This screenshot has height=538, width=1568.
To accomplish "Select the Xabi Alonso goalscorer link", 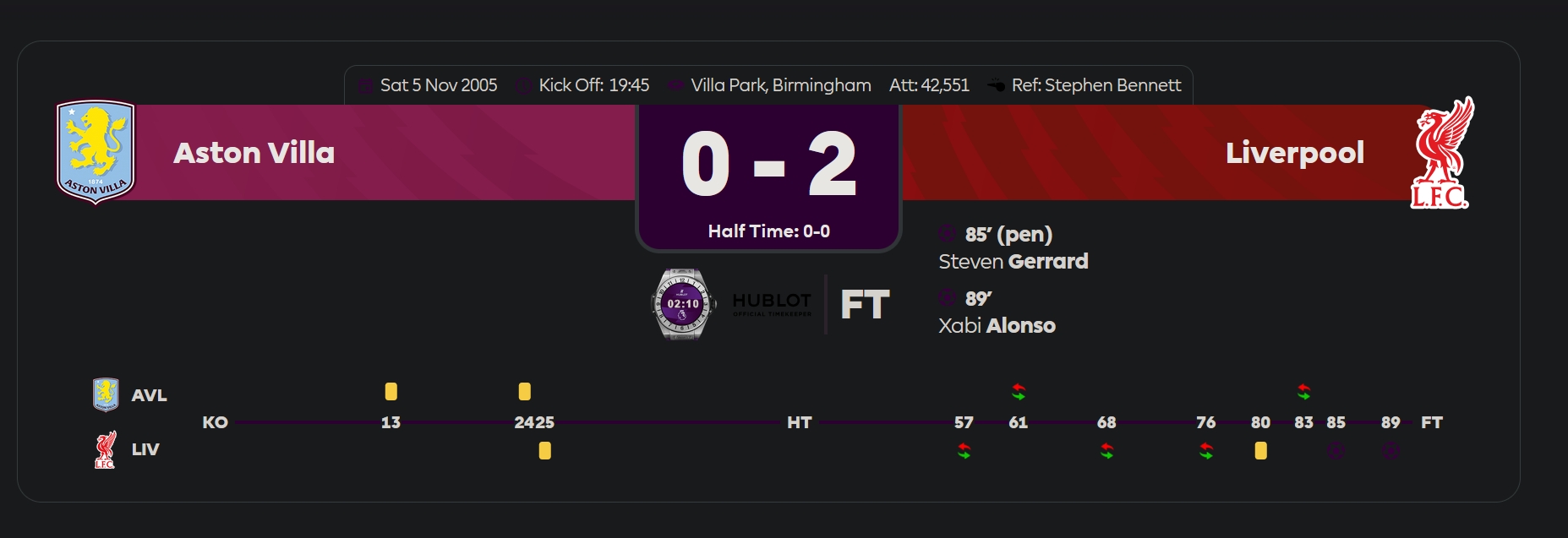I will point(997,326).
